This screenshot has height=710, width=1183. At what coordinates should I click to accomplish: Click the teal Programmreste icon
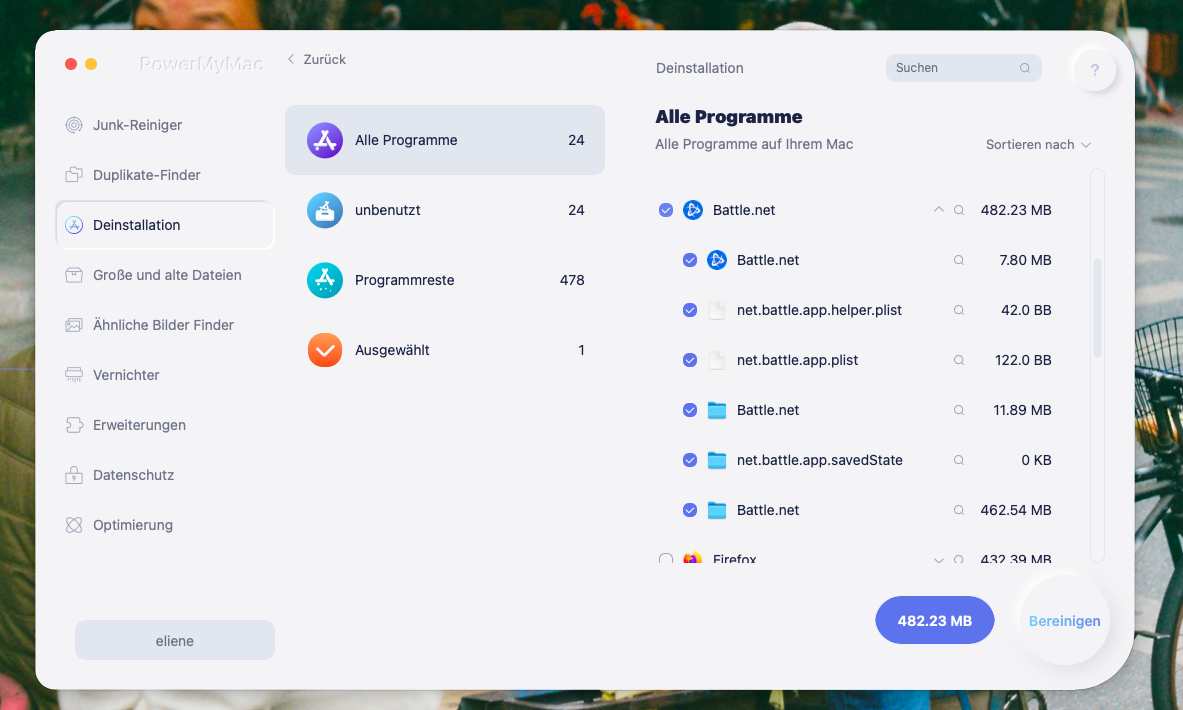pyautogui.click(x=325, y=280)
